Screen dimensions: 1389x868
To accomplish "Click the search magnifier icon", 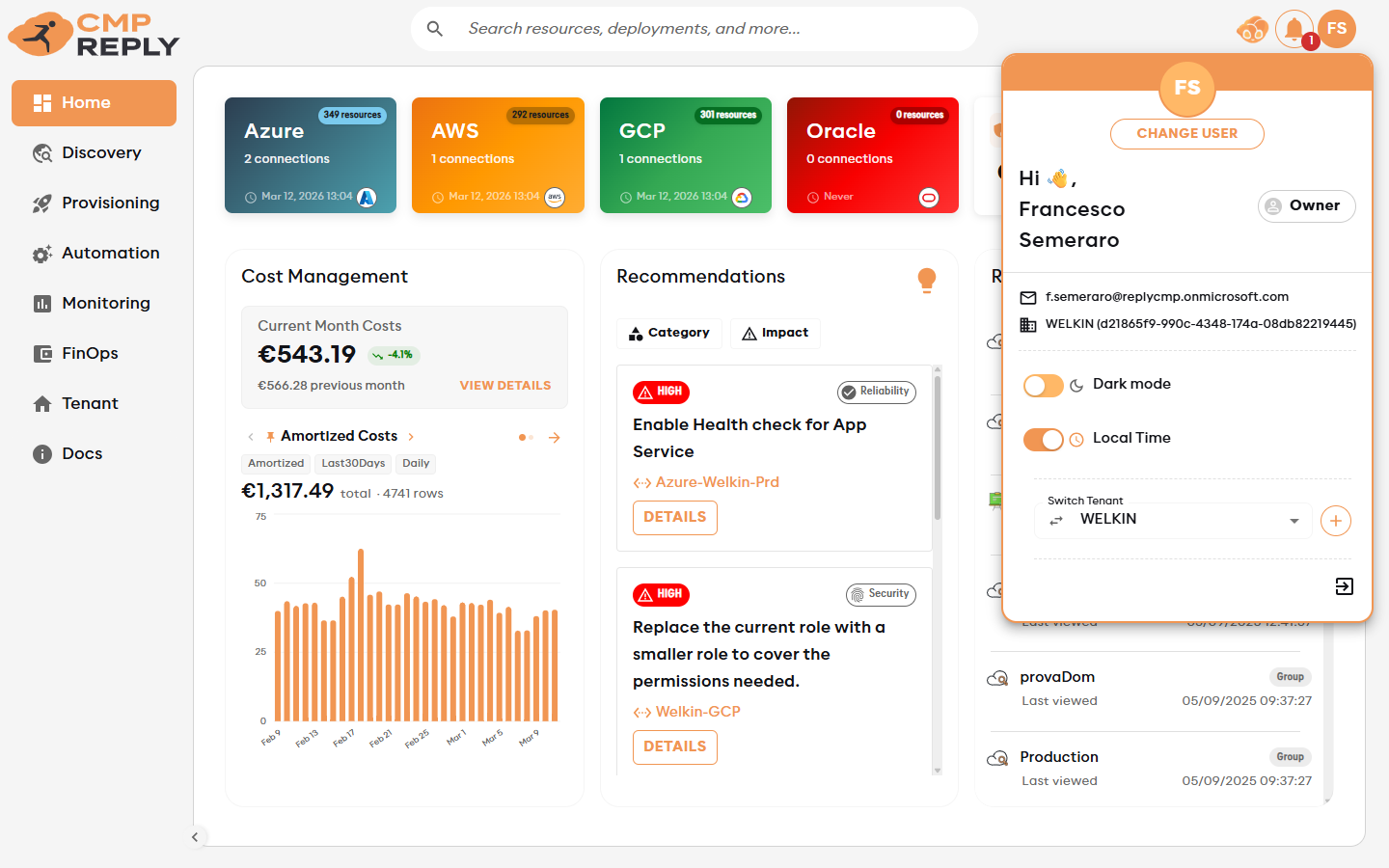I will (435, 29).
